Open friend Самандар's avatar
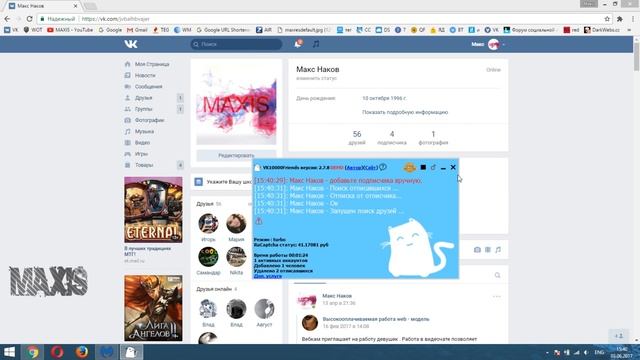The height and width of the screenshot is (360, 640). point(208,257)
